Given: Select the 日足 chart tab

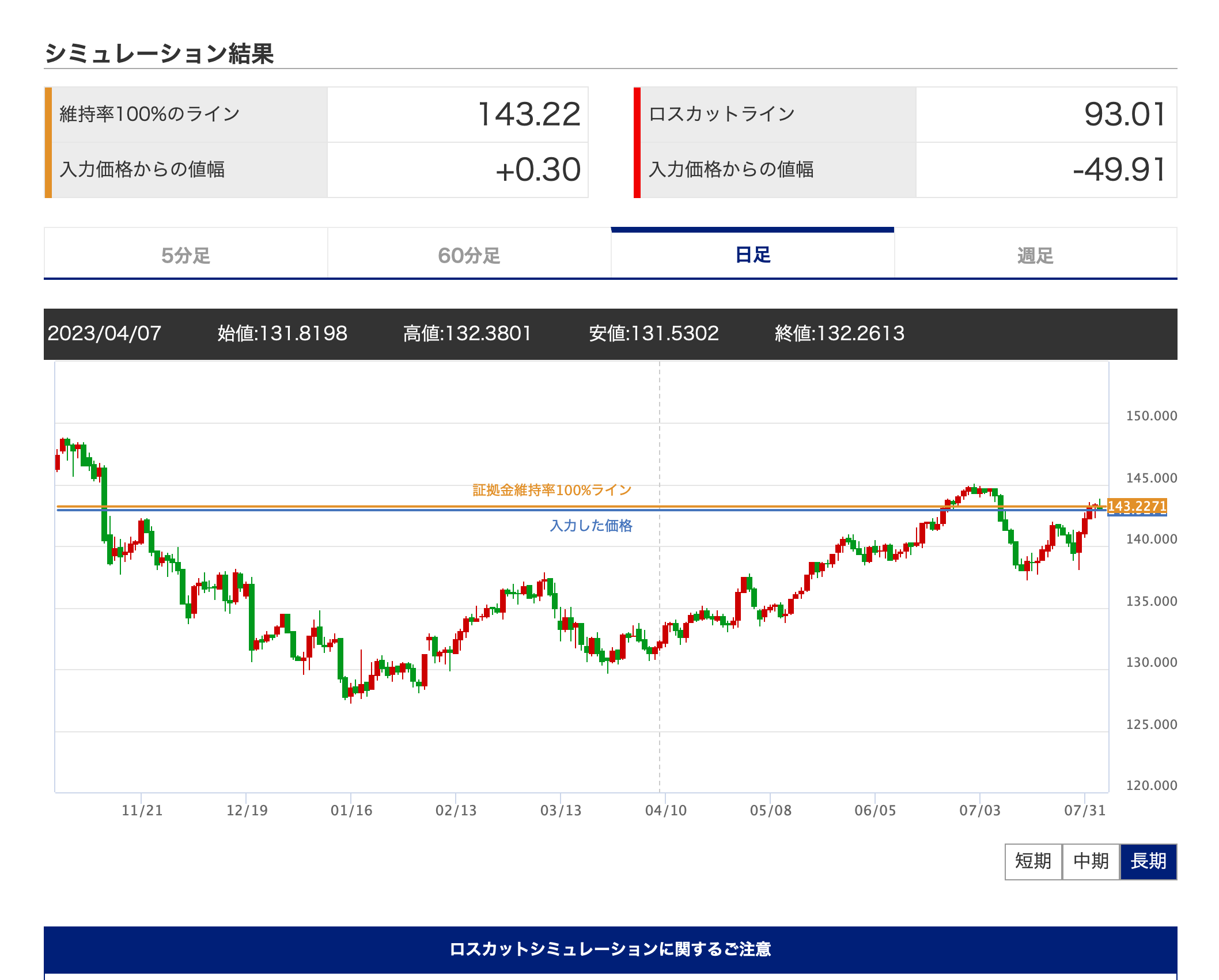Looking at the screenshot, I should pos(752,255).
